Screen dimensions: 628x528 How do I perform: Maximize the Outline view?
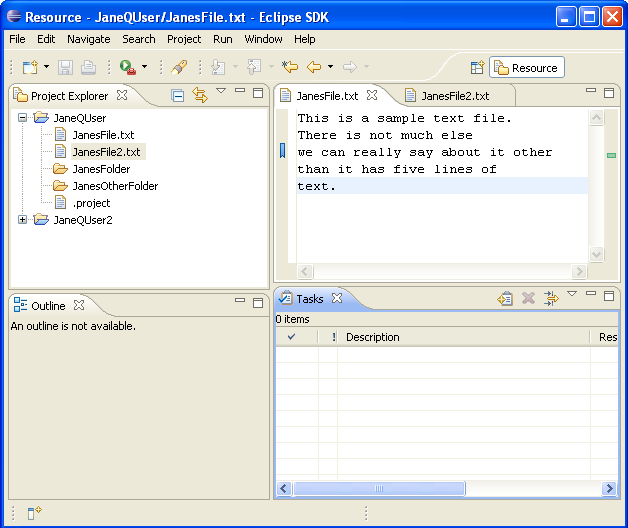258,303
